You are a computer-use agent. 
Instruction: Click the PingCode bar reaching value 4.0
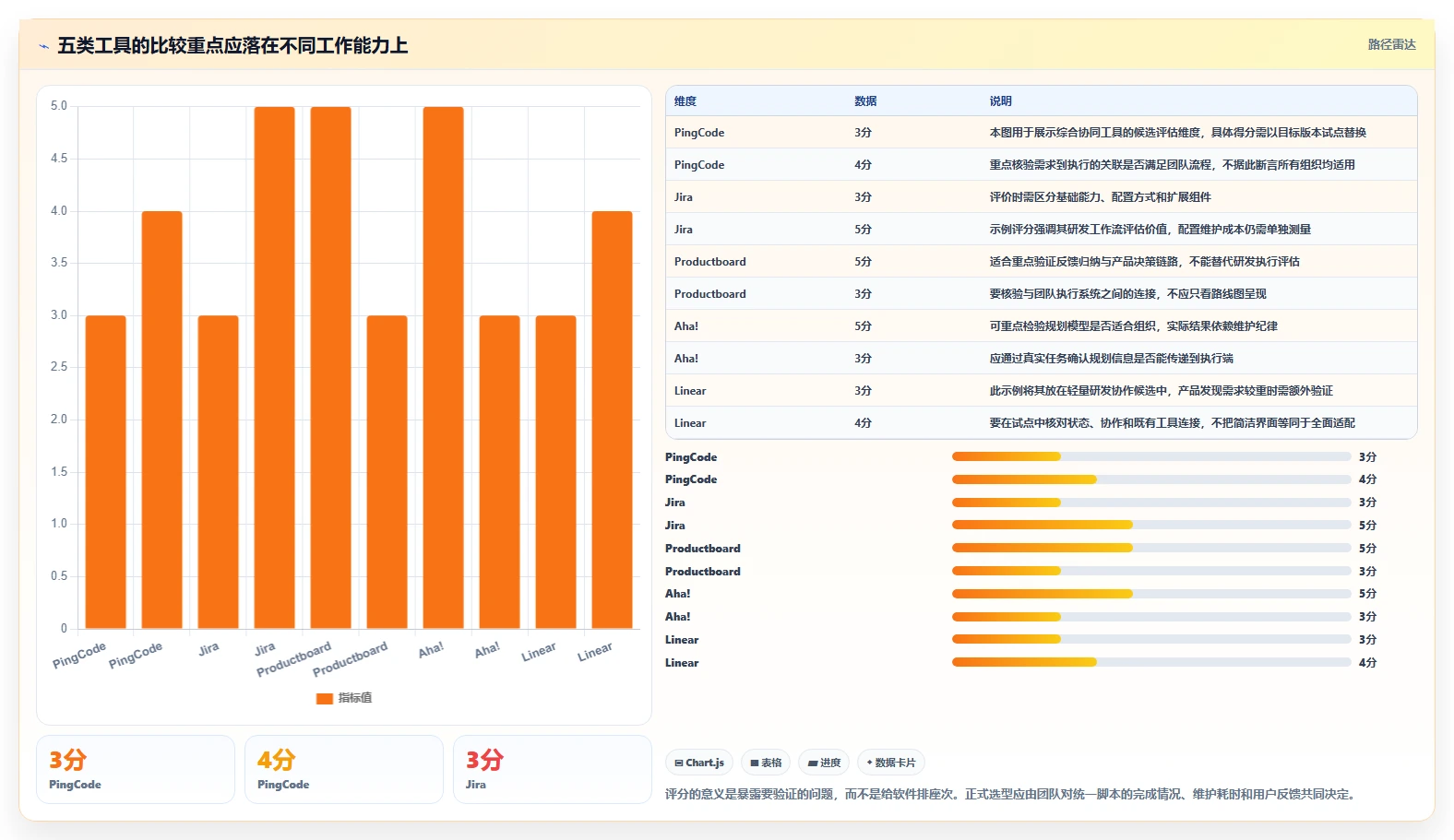click(x=162, y=420)
